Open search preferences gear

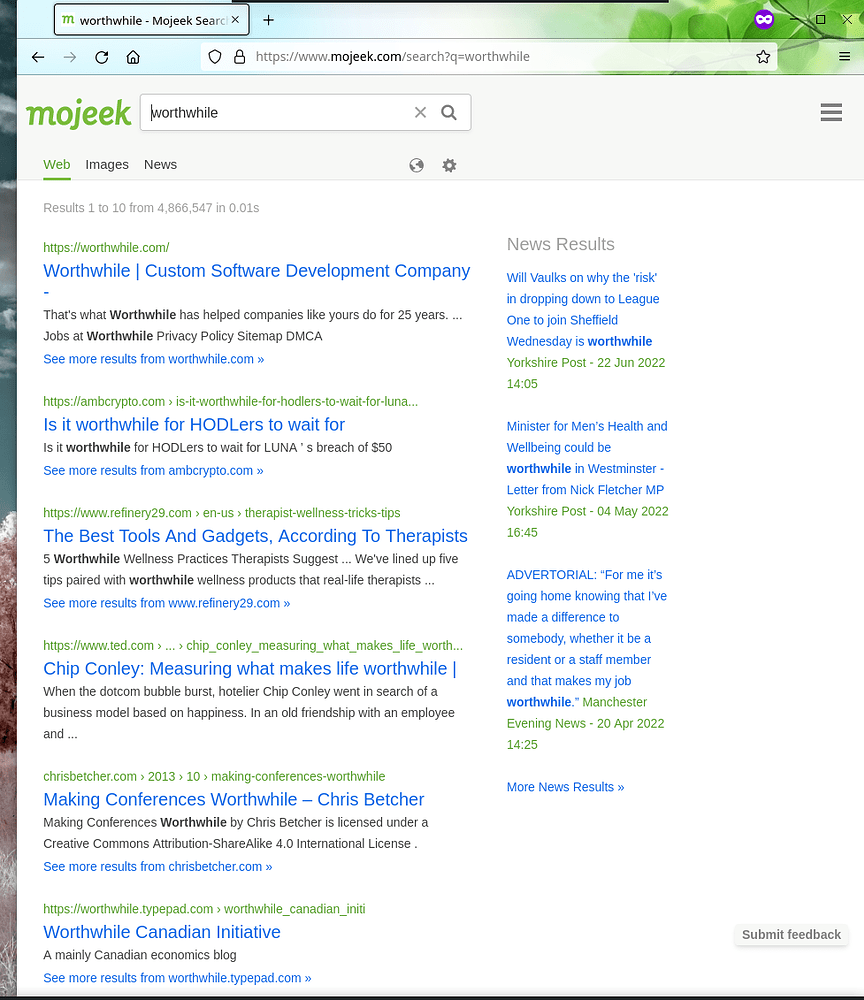[x=449, y=165]
